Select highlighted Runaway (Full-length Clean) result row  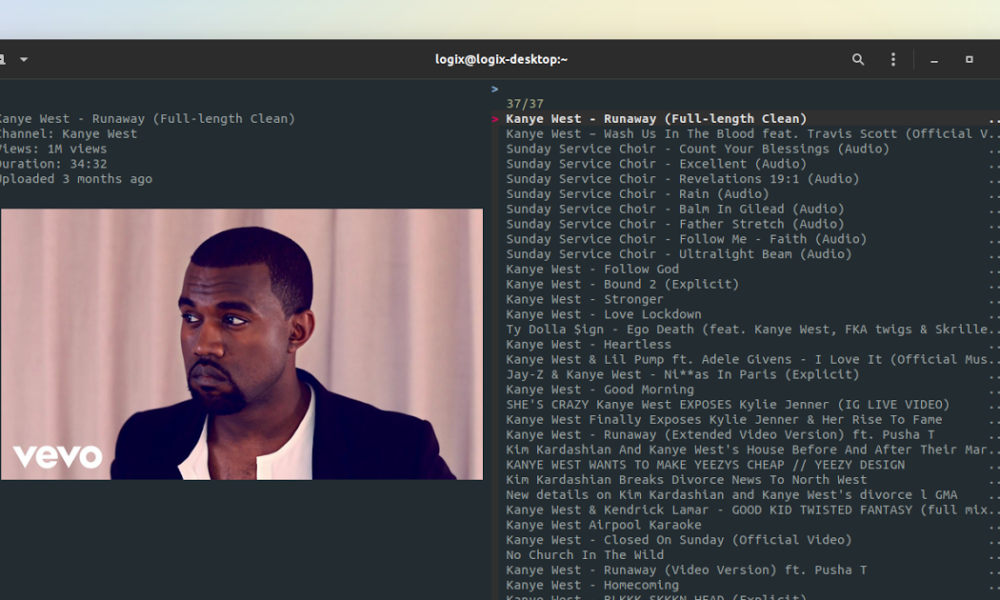pyautogui.click(x=745, y=119)
